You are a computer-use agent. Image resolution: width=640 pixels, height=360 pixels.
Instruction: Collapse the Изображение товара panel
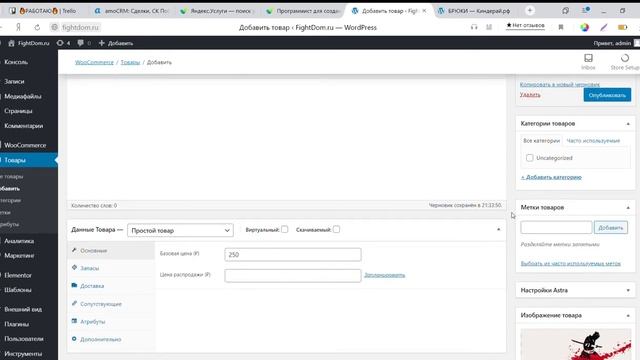click(x=628, y=316)
